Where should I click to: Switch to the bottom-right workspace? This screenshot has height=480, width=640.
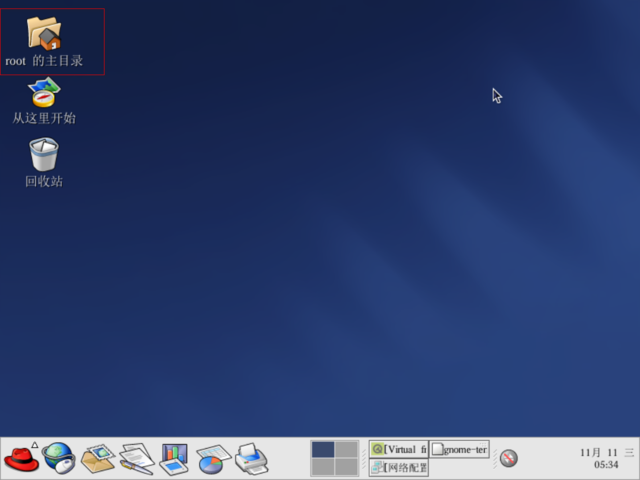tap(347, 467)
